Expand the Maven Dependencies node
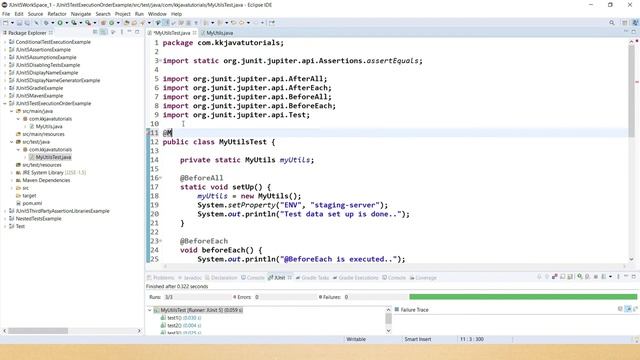640x360 pixels. tap(11, 180)
